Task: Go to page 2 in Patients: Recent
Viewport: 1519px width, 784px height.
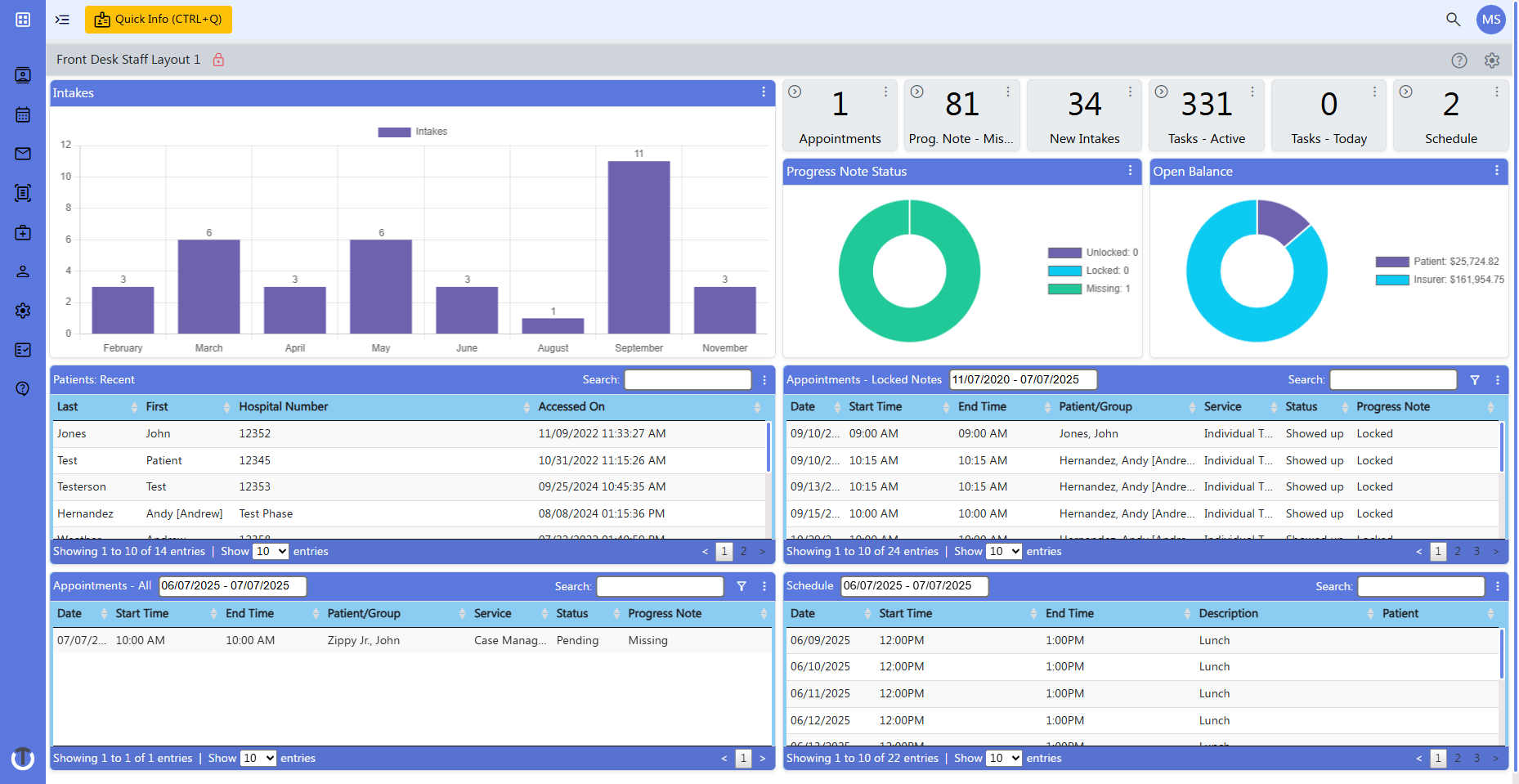Action: 743,551
